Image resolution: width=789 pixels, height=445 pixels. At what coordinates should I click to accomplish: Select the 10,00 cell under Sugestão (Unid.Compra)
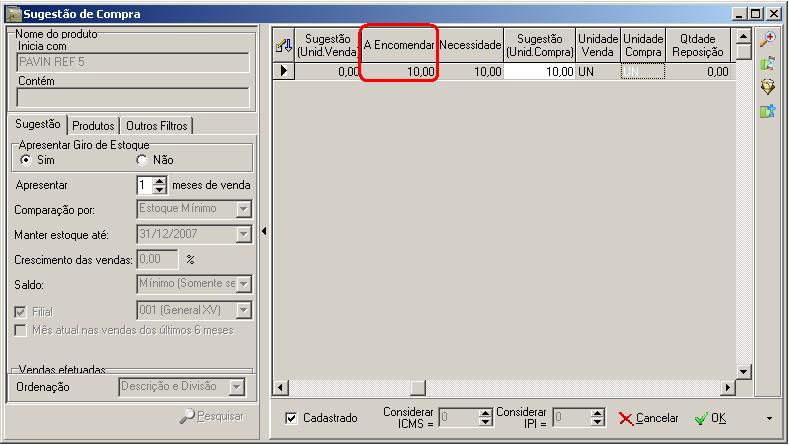[539, 71]
